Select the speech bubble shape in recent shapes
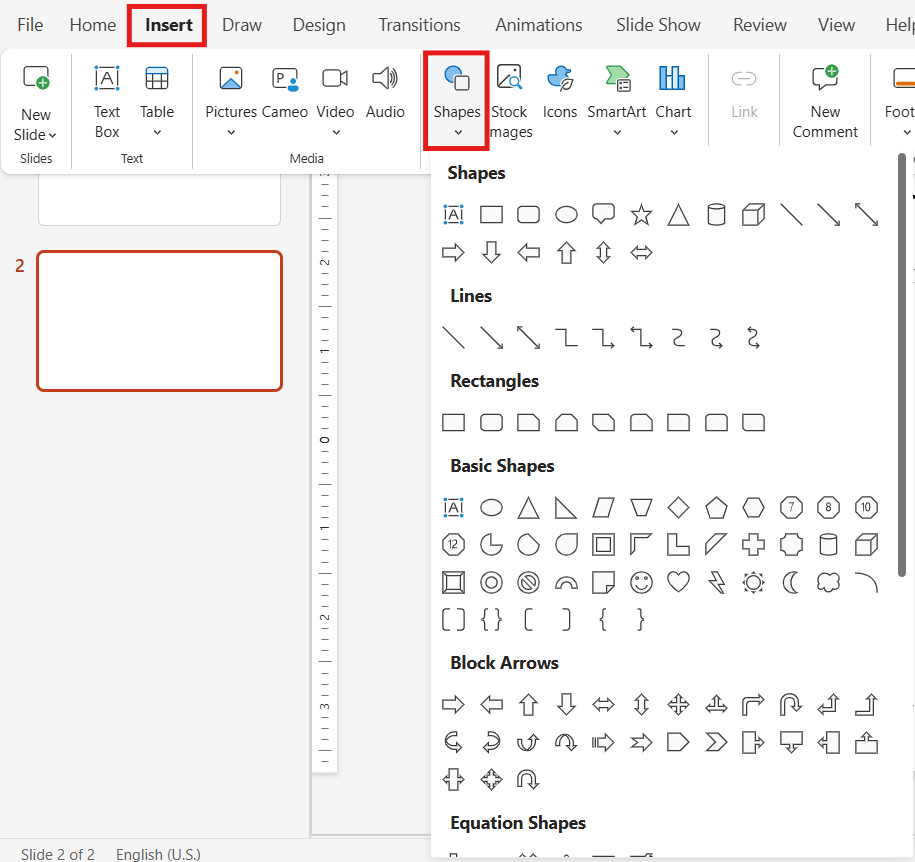The height and width of the screenshot is (862, 915). [603, 214]
